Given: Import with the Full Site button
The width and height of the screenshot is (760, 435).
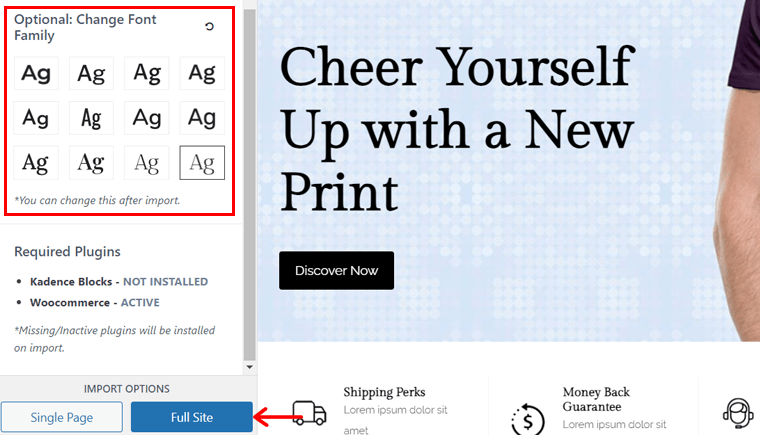Looking at the screenshot, I should pyautogui.click(x=191, y=417).
